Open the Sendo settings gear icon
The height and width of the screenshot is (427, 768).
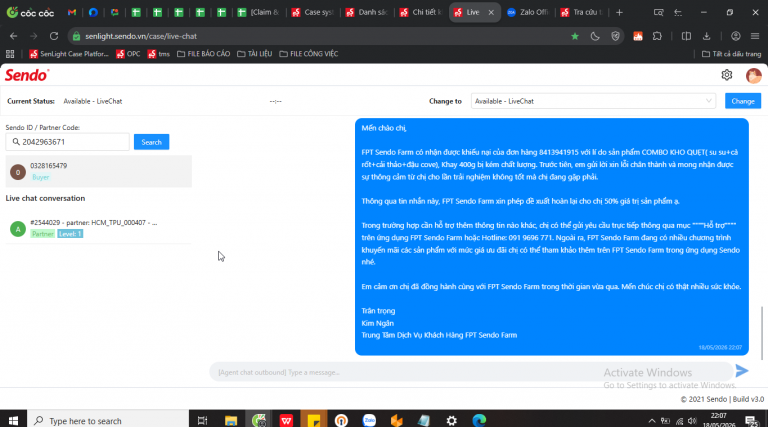(726, 75)
